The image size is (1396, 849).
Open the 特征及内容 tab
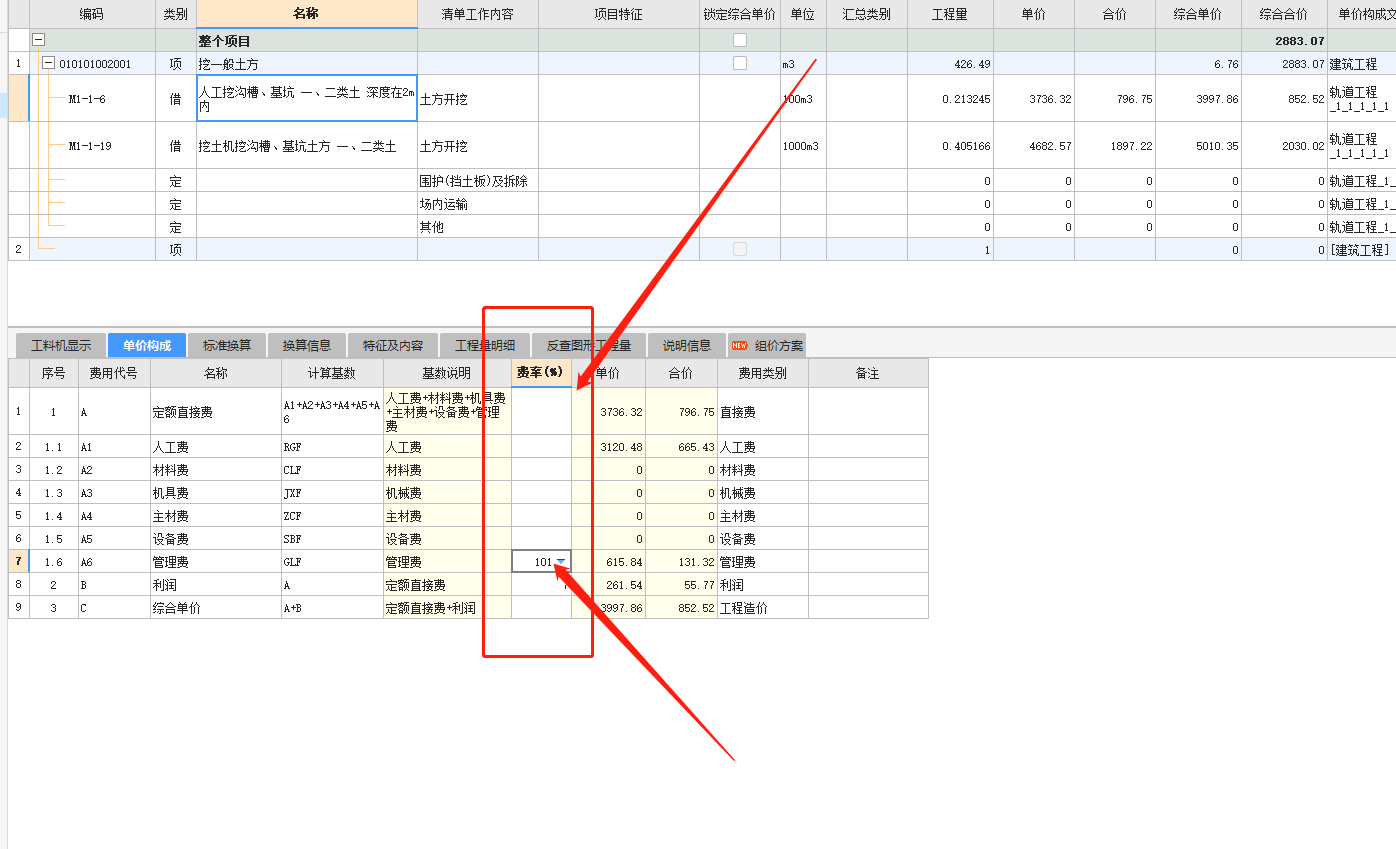(x=393, y=346)
